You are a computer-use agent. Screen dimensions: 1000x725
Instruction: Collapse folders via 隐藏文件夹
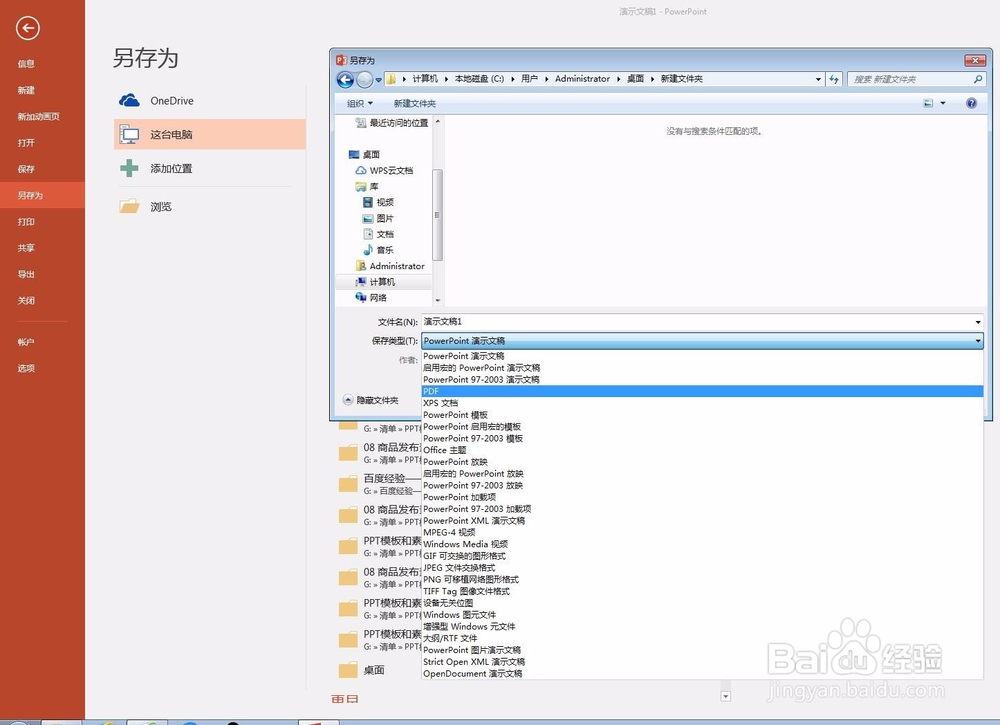371,400
